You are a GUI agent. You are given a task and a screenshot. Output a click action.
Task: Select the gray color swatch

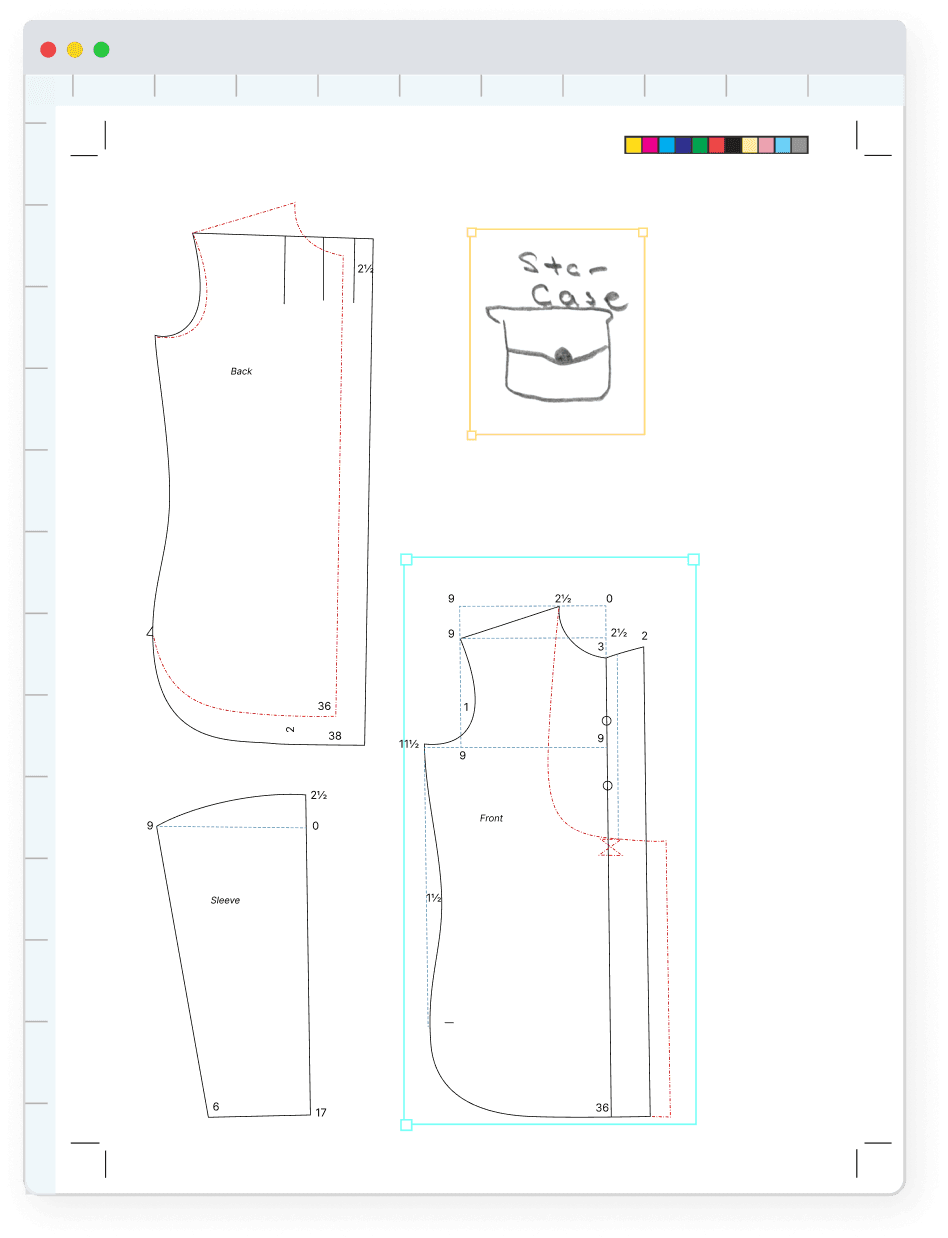(x=799, y=145)
